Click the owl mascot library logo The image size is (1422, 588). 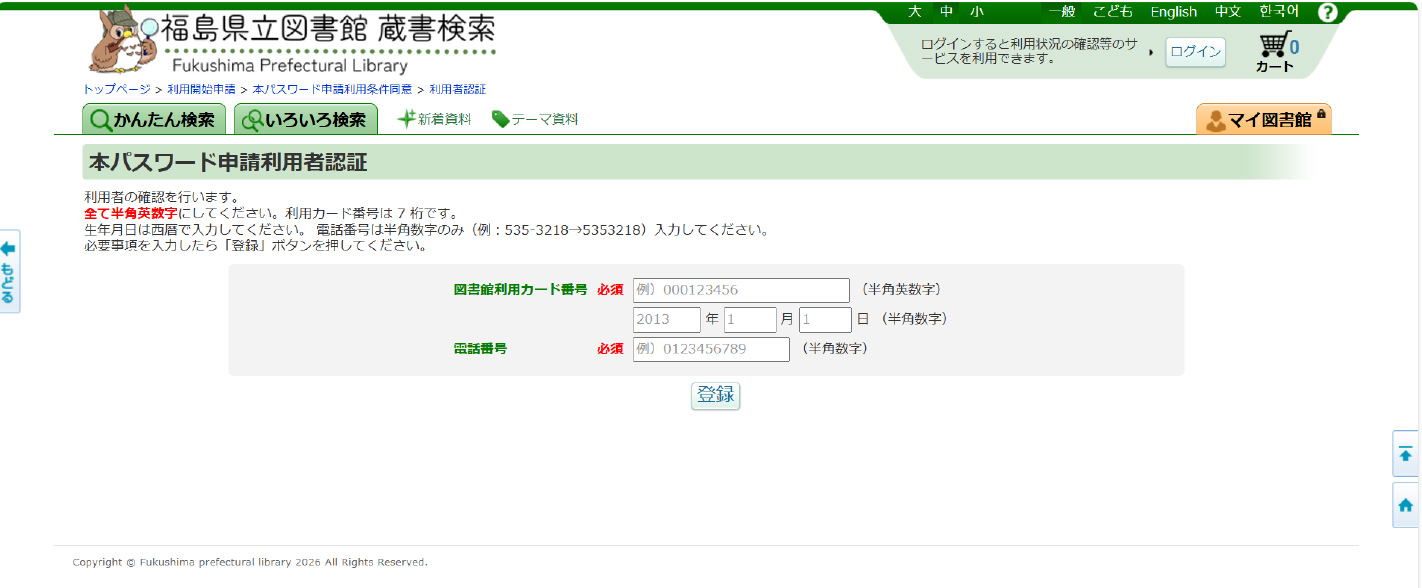[122, 42]
